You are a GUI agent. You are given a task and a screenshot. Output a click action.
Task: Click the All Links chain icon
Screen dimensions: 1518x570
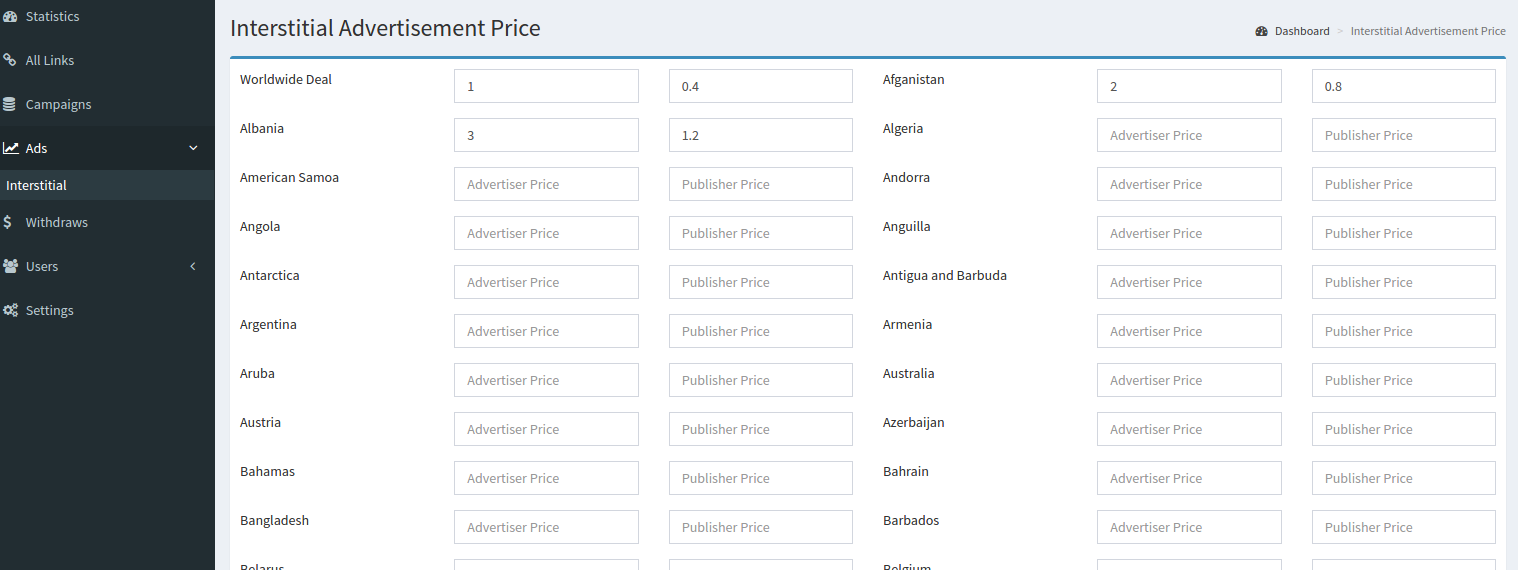(10, 61)
